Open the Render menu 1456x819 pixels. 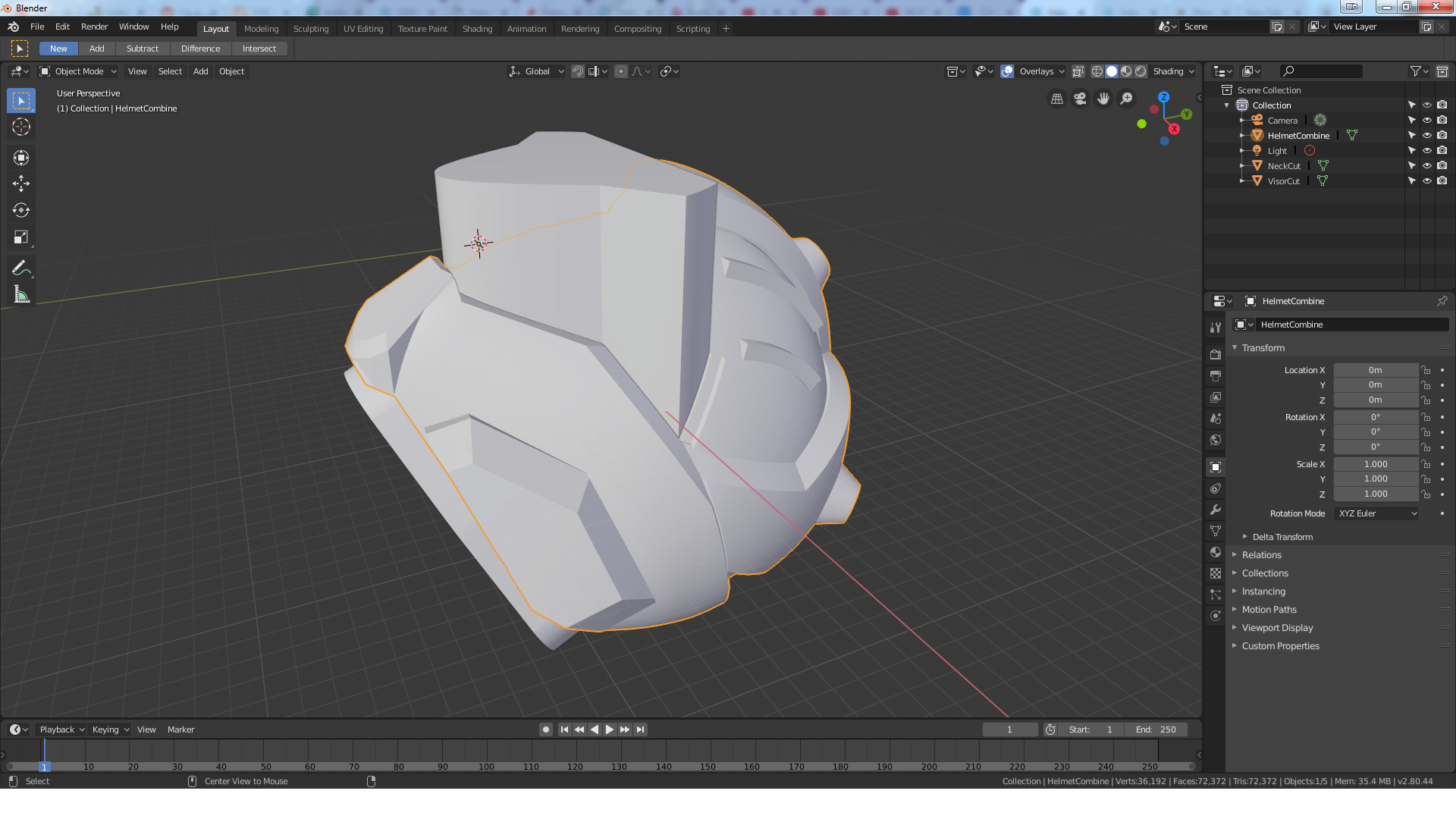(x=94, y=27)
